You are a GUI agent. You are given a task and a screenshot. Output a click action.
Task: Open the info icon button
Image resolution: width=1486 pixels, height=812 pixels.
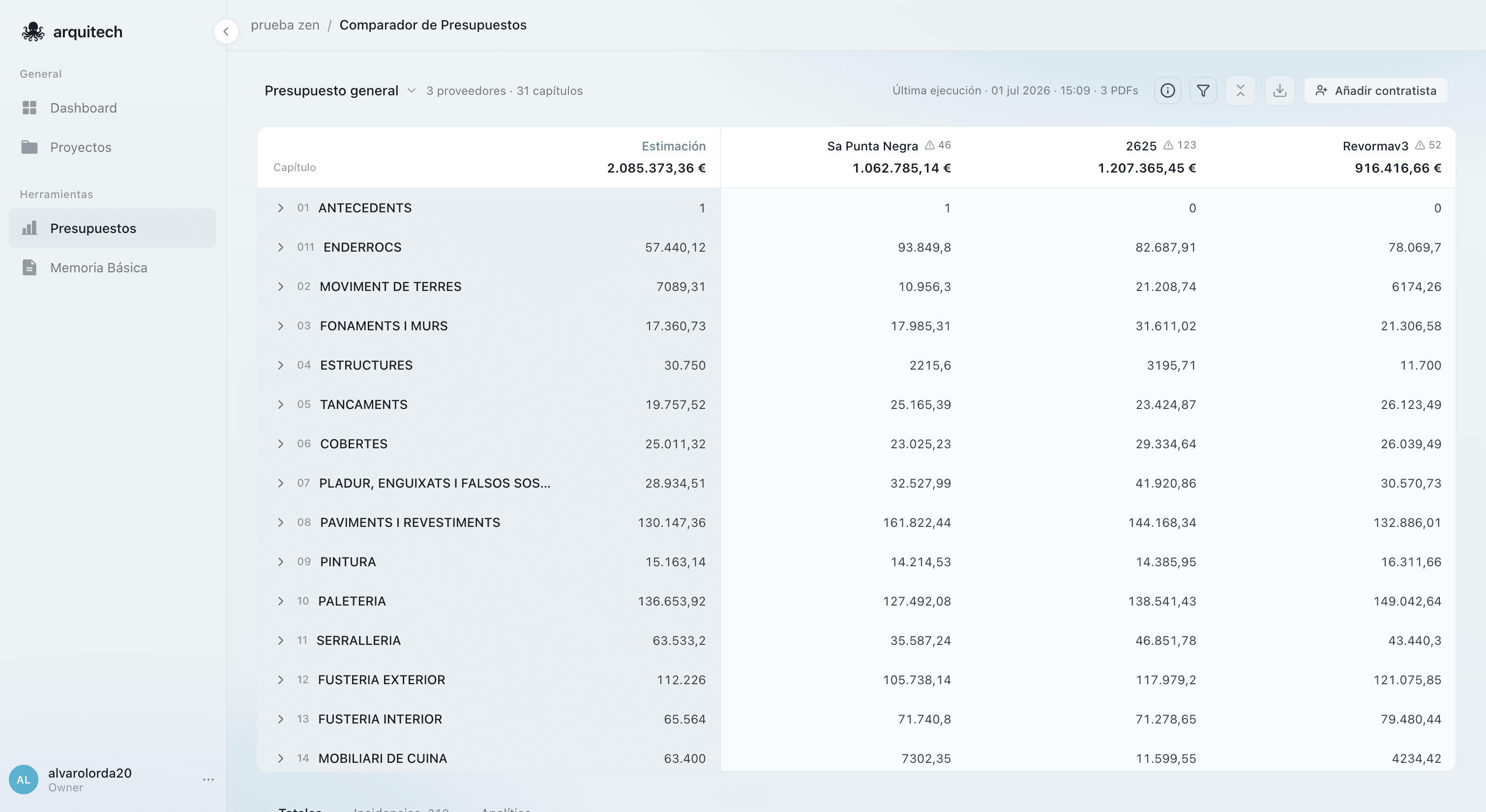[1167, 90]
